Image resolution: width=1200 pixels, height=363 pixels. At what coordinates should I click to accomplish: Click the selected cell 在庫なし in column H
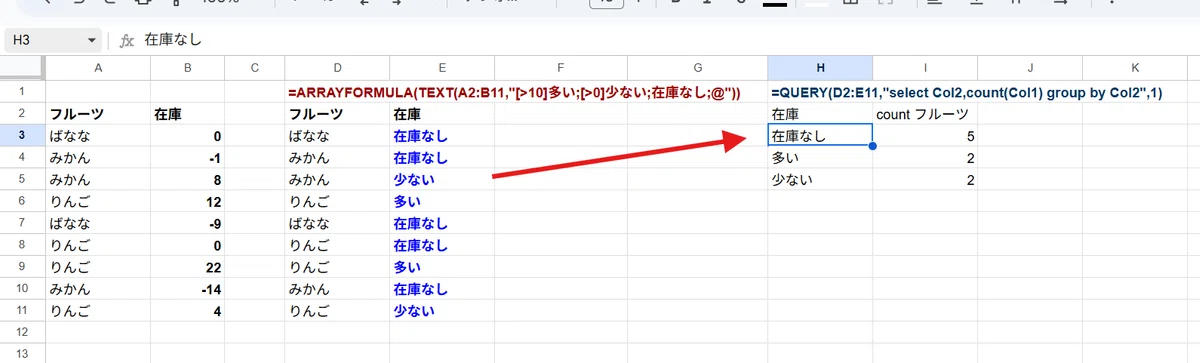[x=820, y=136]
